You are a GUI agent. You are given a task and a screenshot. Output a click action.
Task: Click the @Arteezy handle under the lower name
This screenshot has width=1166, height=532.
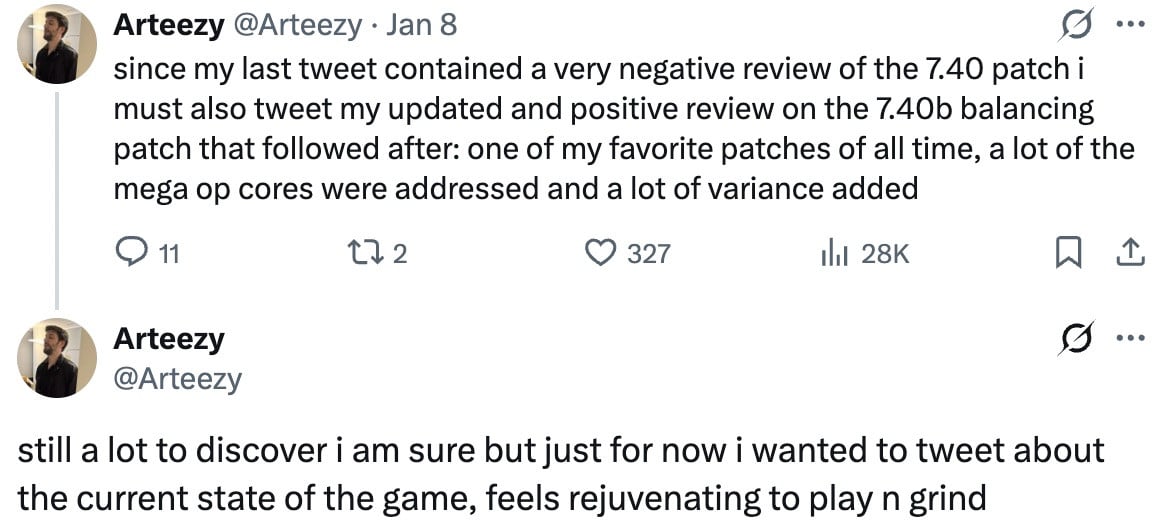[x=177, y=378]
